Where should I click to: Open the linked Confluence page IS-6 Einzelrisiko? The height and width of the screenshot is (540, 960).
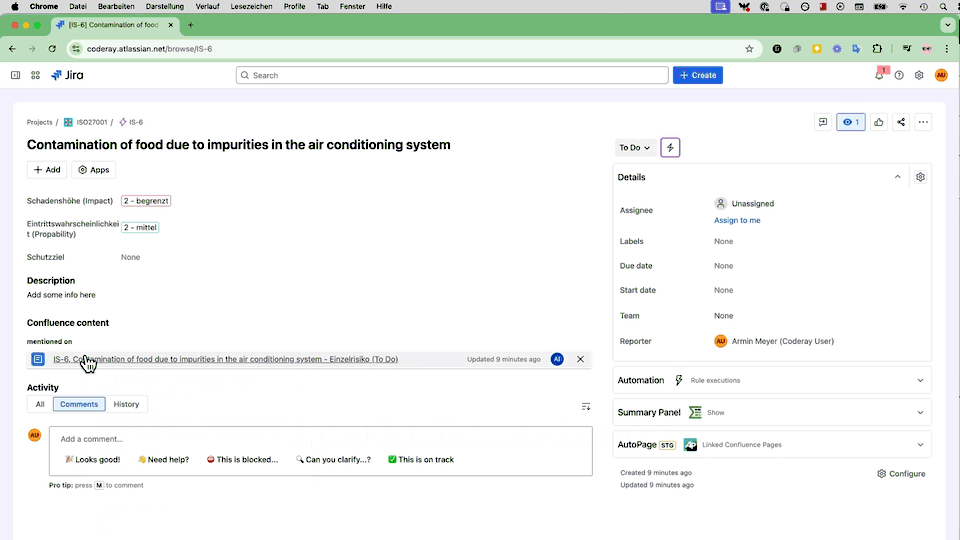(x=225, y=359)
